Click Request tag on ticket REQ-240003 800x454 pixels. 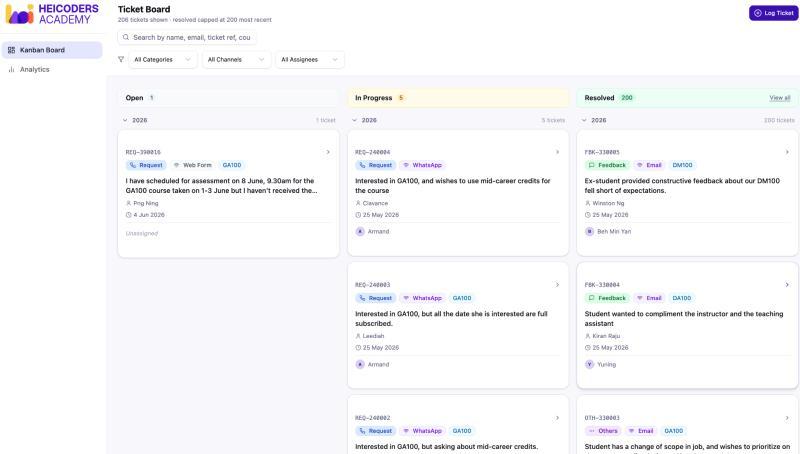376,298
